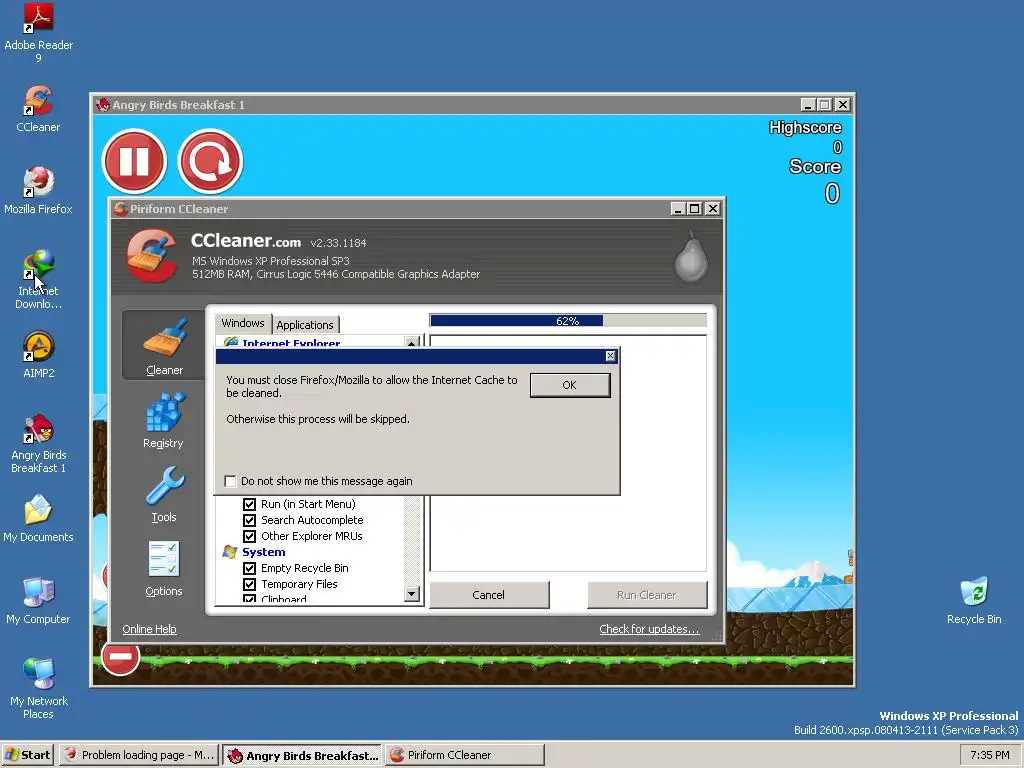Uncheck Search Autocomplete option
The height and width of the screenshot is (768, 1024).
pos(249,520)
